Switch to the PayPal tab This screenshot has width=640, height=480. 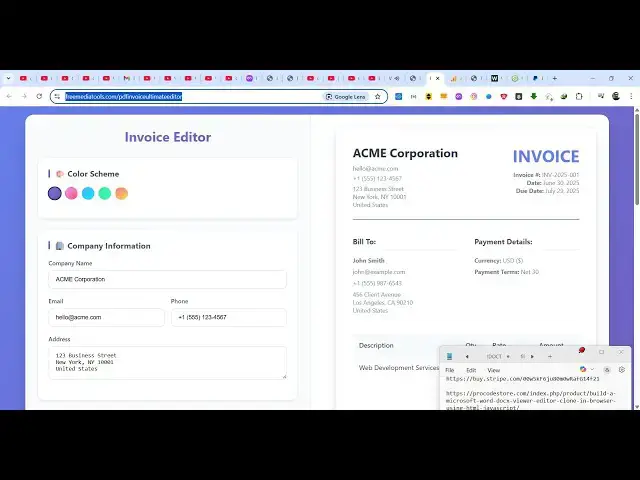535,78
